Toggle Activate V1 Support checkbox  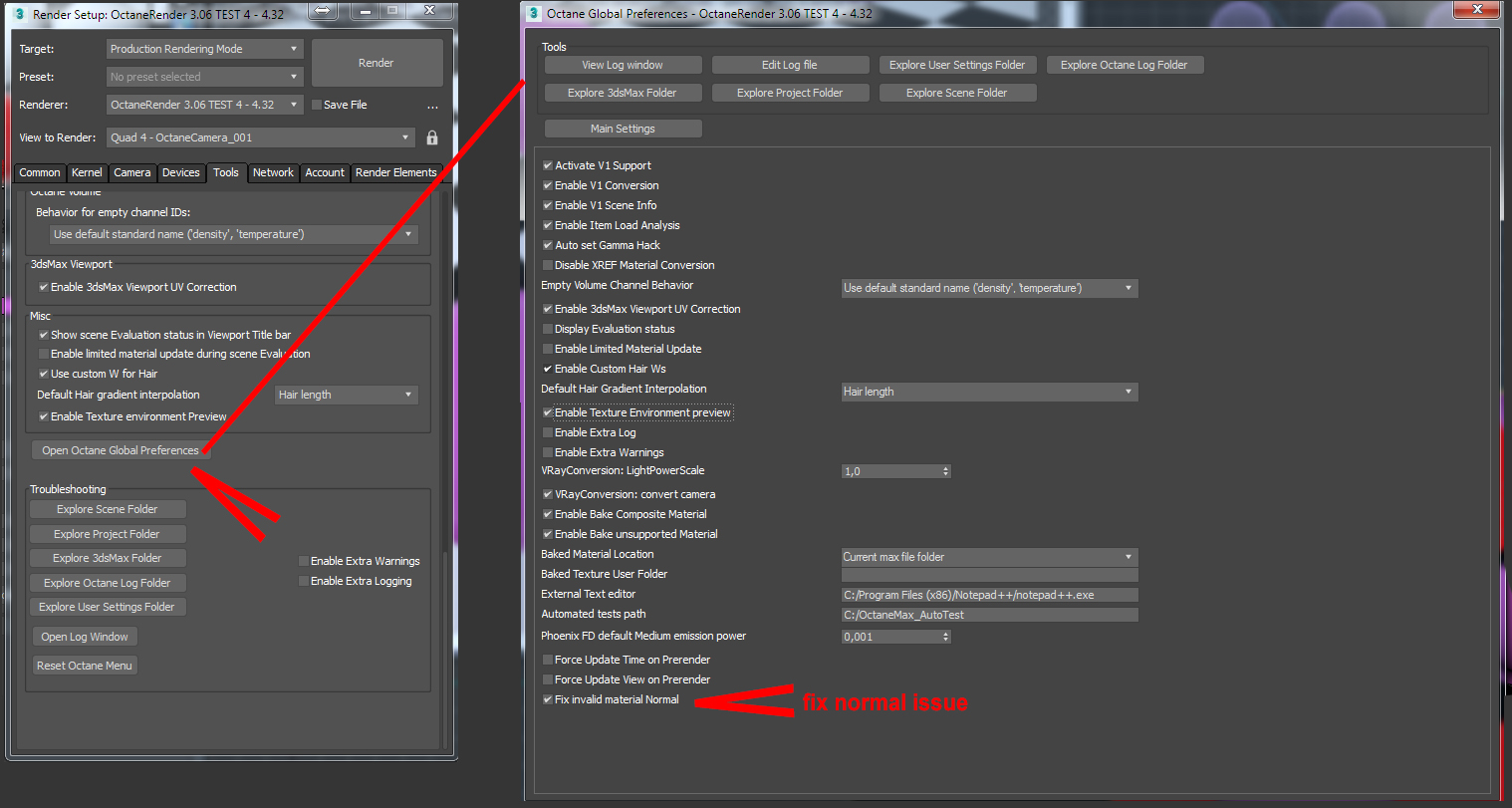pyautogui.click(x=548, y=165)
